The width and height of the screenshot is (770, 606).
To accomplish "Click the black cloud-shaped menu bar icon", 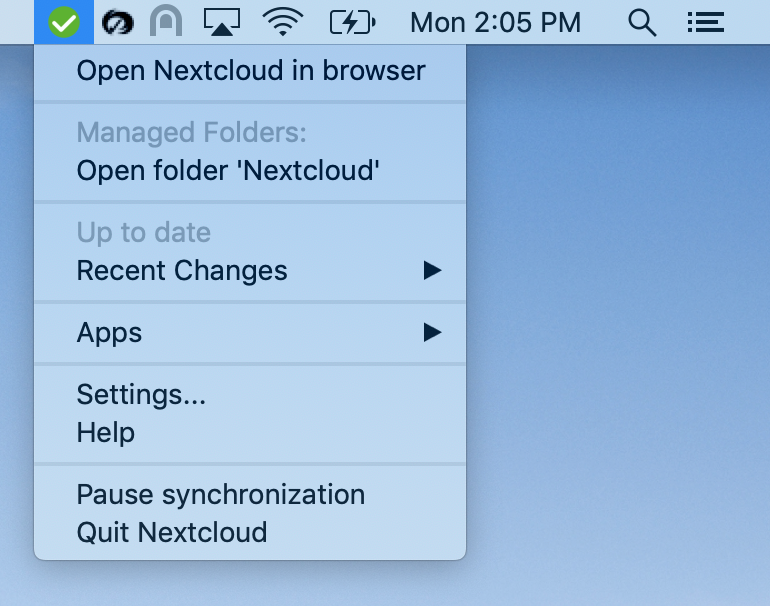I will pos(118,22).
